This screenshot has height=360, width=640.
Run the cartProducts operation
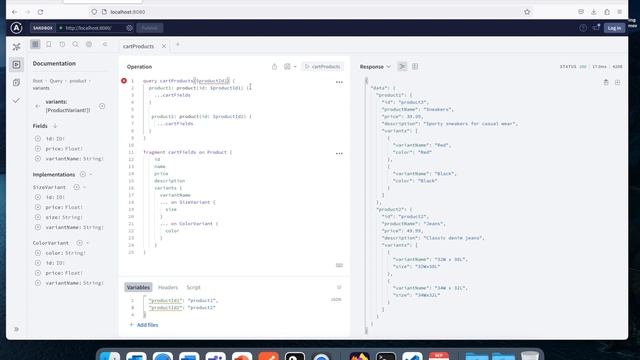click(x=322, y=67)
